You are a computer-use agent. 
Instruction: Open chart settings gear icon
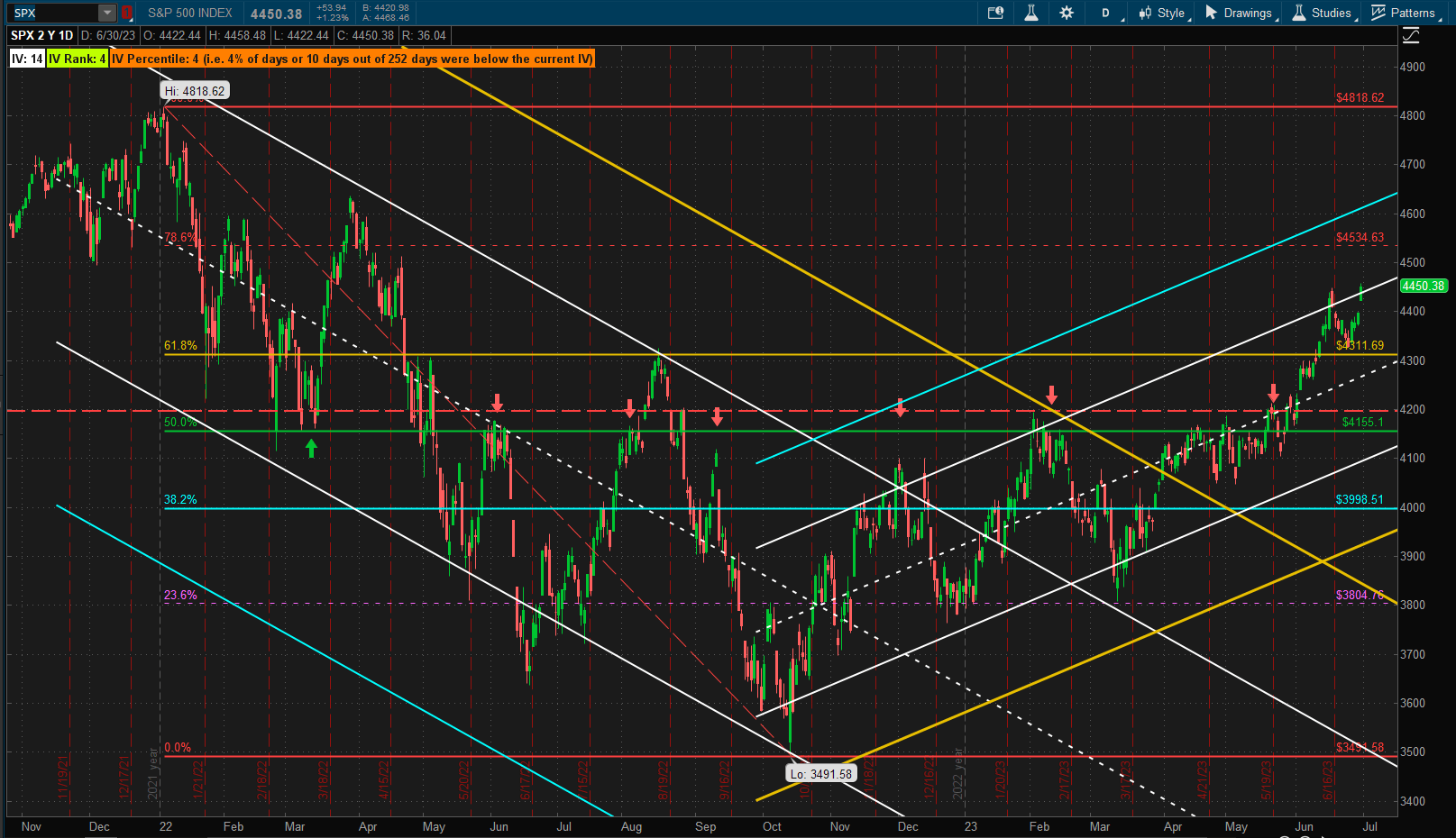point(1067,13)
